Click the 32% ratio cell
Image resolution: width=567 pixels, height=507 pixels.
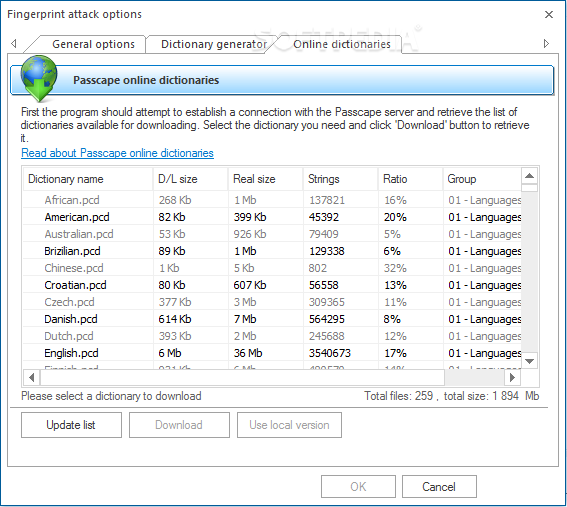coord(395,268)
